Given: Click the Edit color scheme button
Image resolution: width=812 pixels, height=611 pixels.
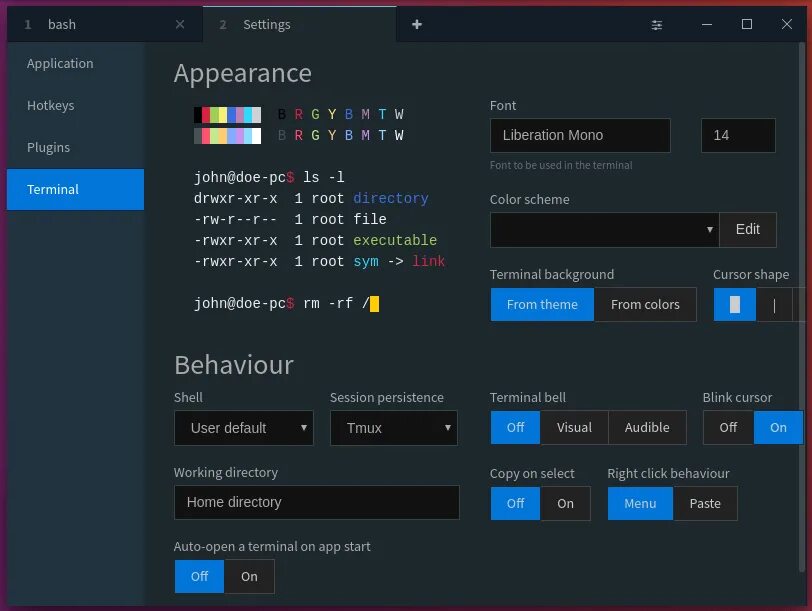Looking at the screenshot, I should click(748, 229).
